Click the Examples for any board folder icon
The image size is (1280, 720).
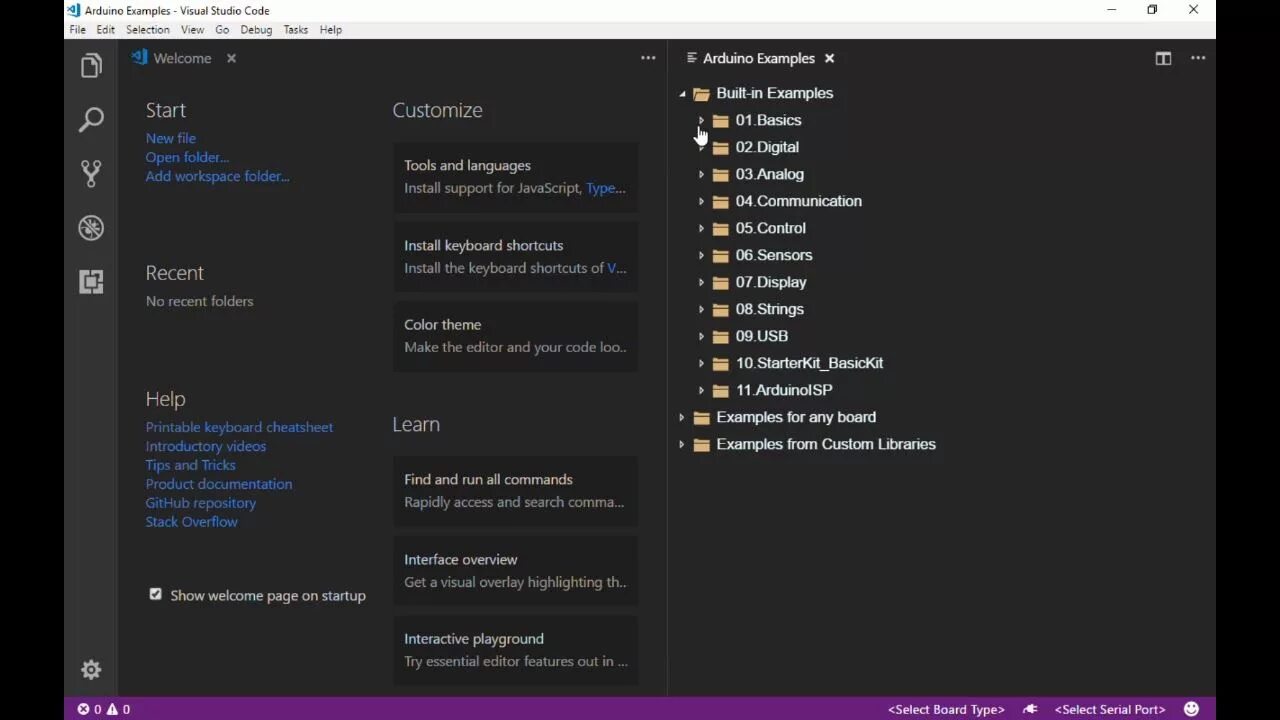pyautogui.click(x=701, y=417)
